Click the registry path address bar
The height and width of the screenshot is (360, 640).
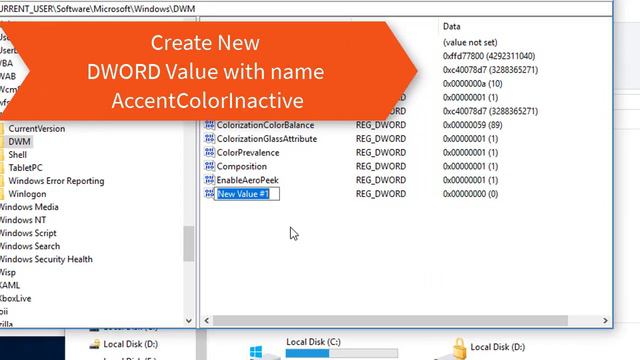tap(305, 9)
